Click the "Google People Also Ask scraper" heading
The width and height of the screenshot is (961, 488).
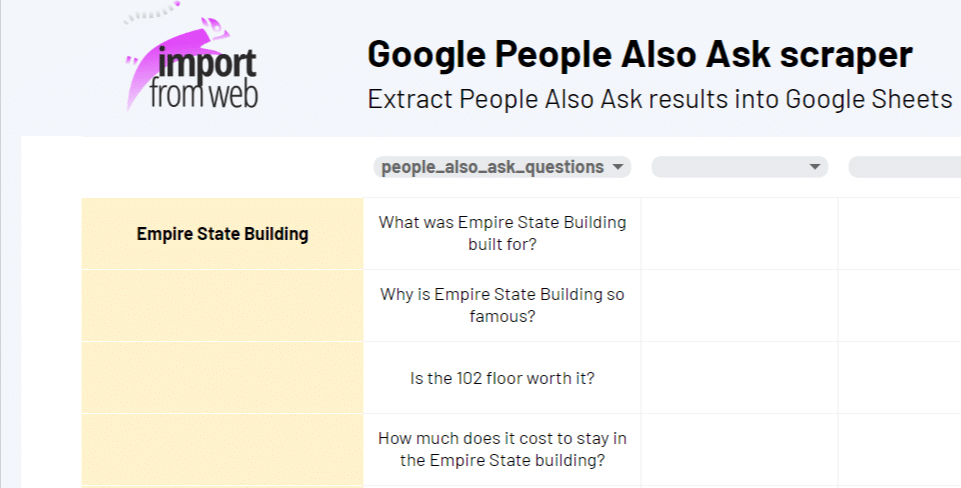(639, 54)
